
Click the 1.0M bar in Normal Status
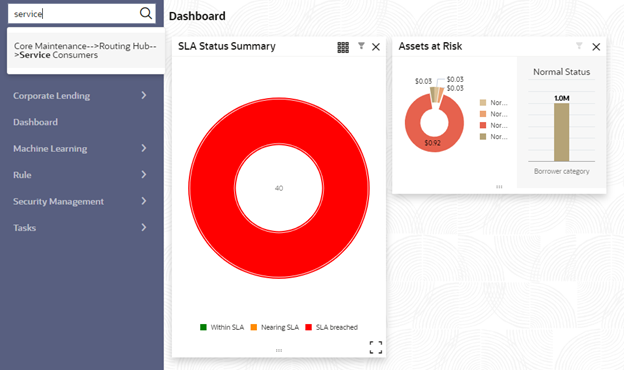pyautogui.click(x=562, y=132)
